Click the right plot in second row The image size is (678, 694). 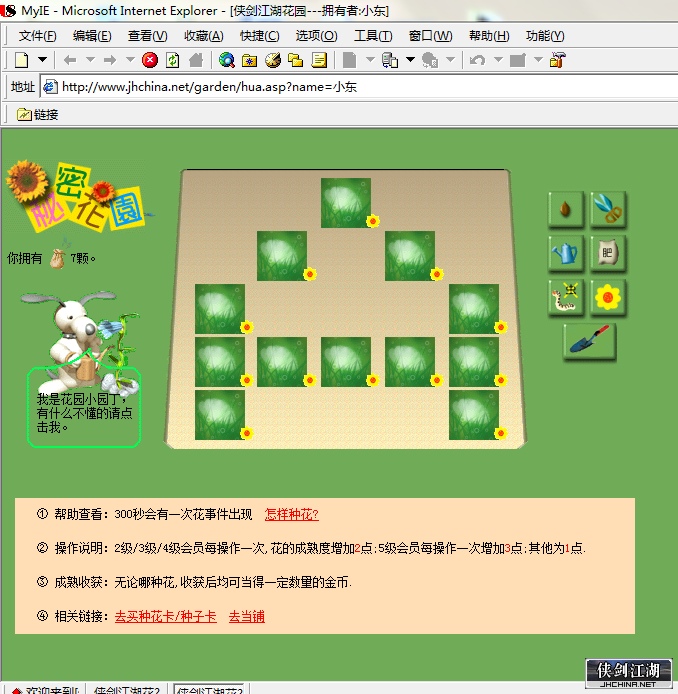point(410,256)
